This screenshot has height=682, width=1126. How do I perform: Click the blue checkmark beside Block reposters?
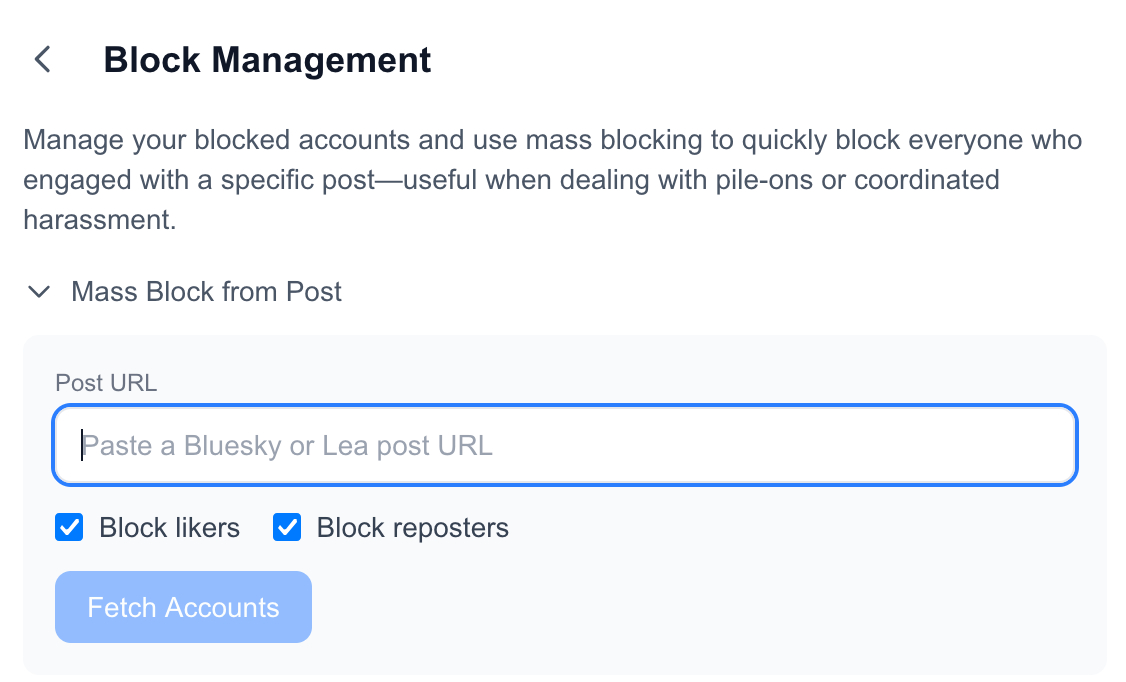point(287,528)
